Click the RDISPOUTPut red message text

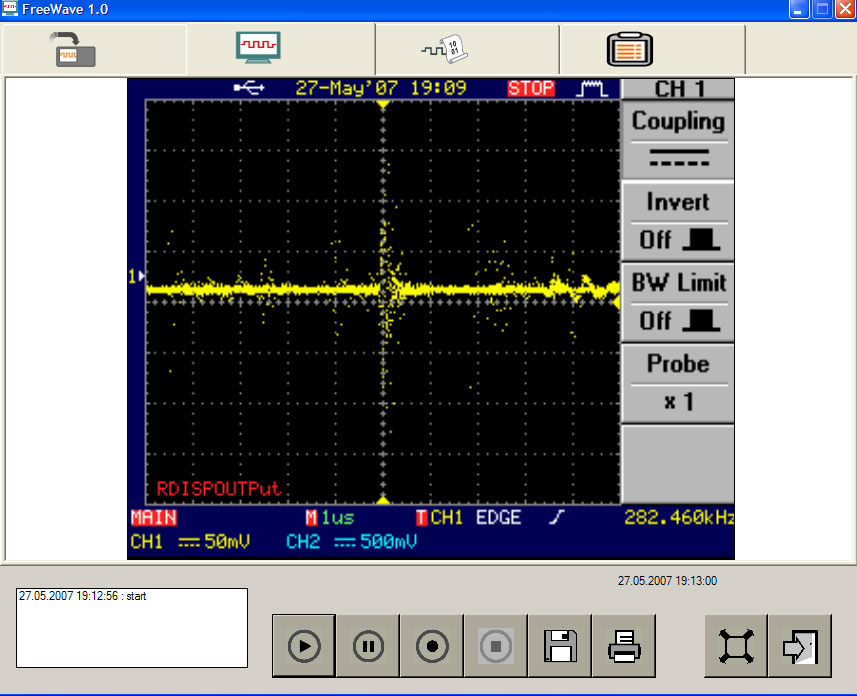coord(219,488)
